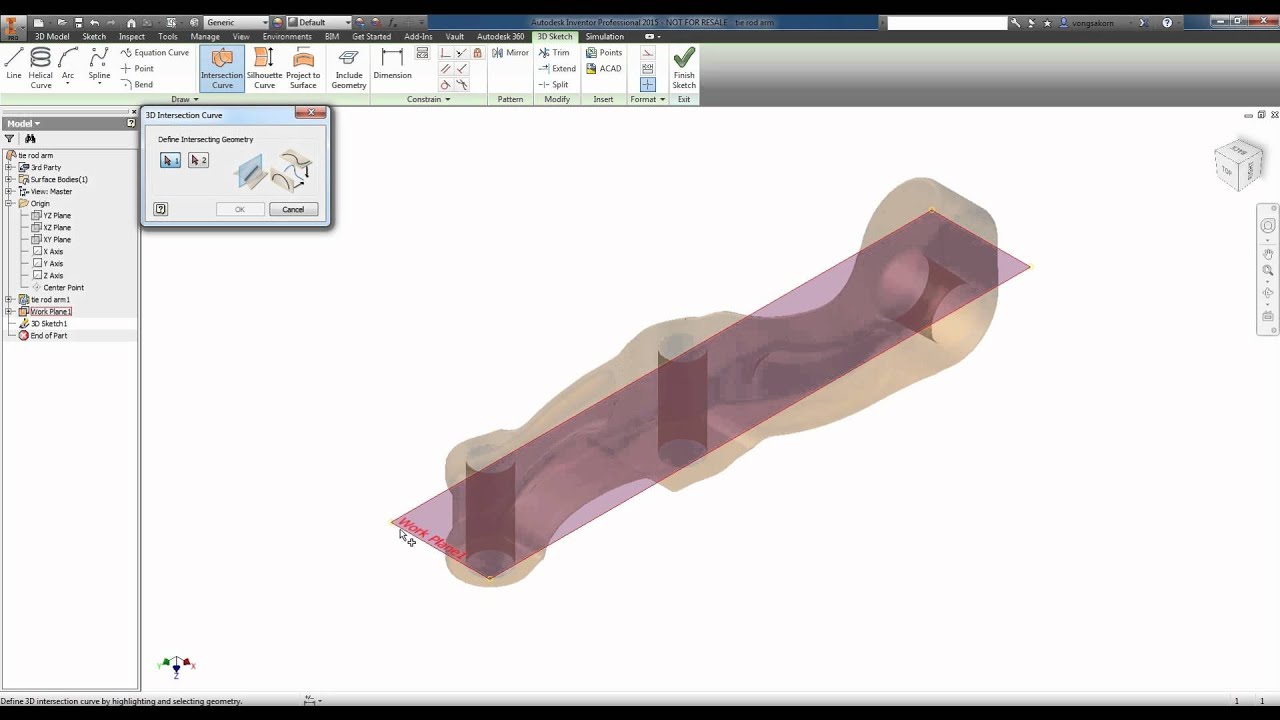
Task: Open the Environments tab
Action: pos(287,37)
